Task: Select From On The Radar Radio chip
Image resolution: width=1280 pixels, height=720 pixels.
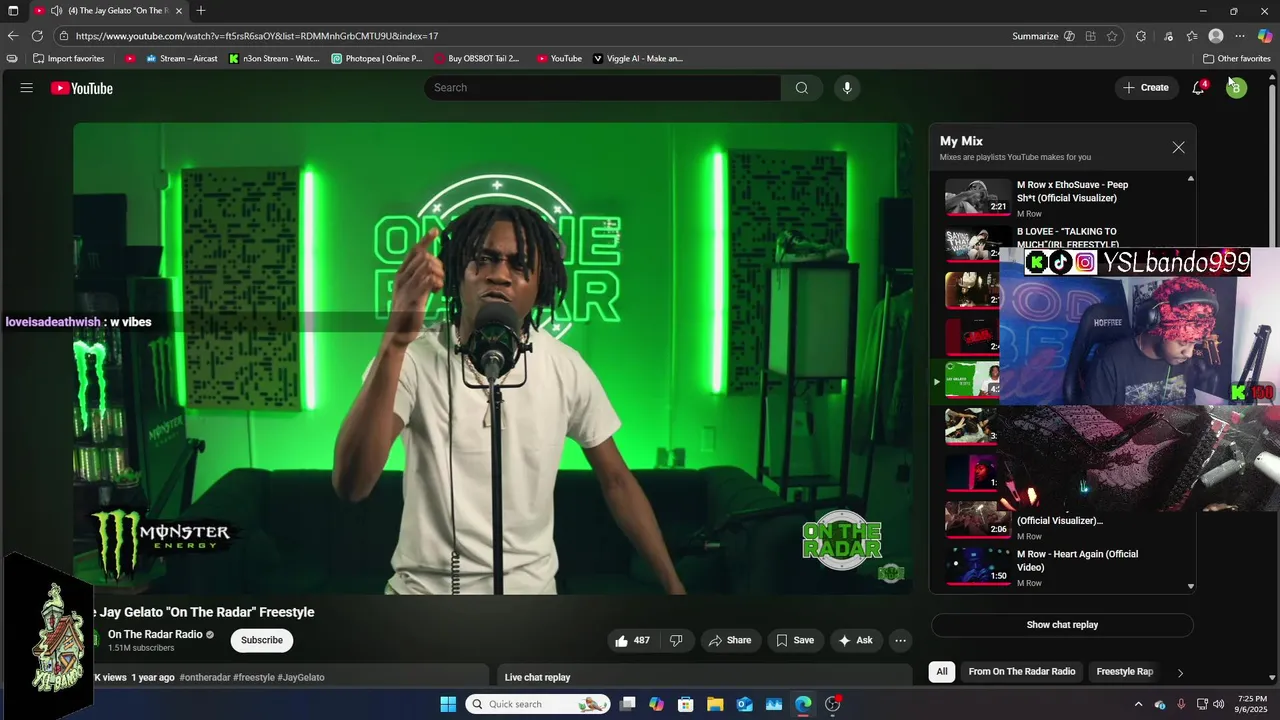Action: pos(1022,672)
